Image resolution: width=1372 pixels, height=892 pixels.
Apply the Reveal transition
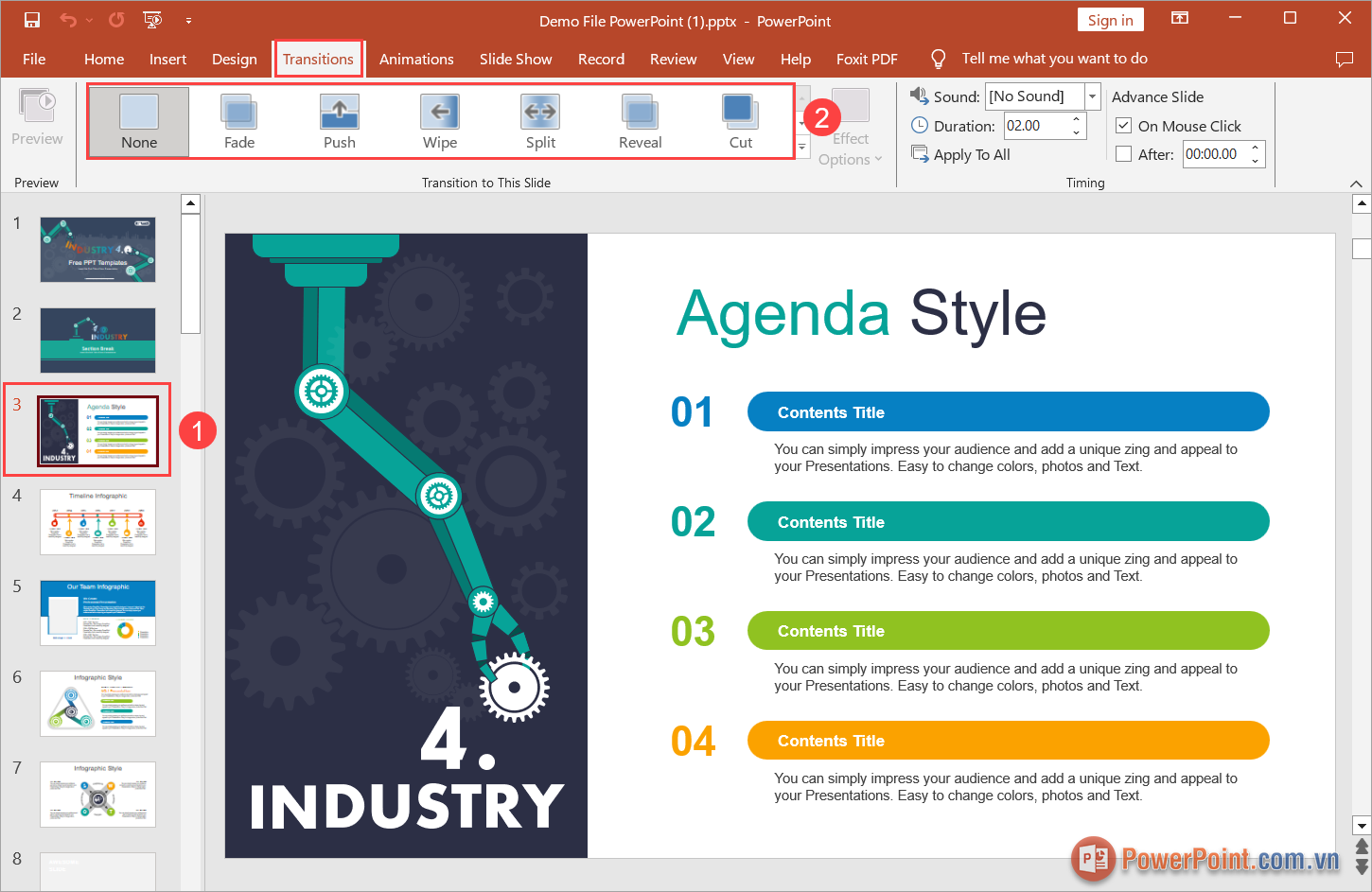point(641,121)
